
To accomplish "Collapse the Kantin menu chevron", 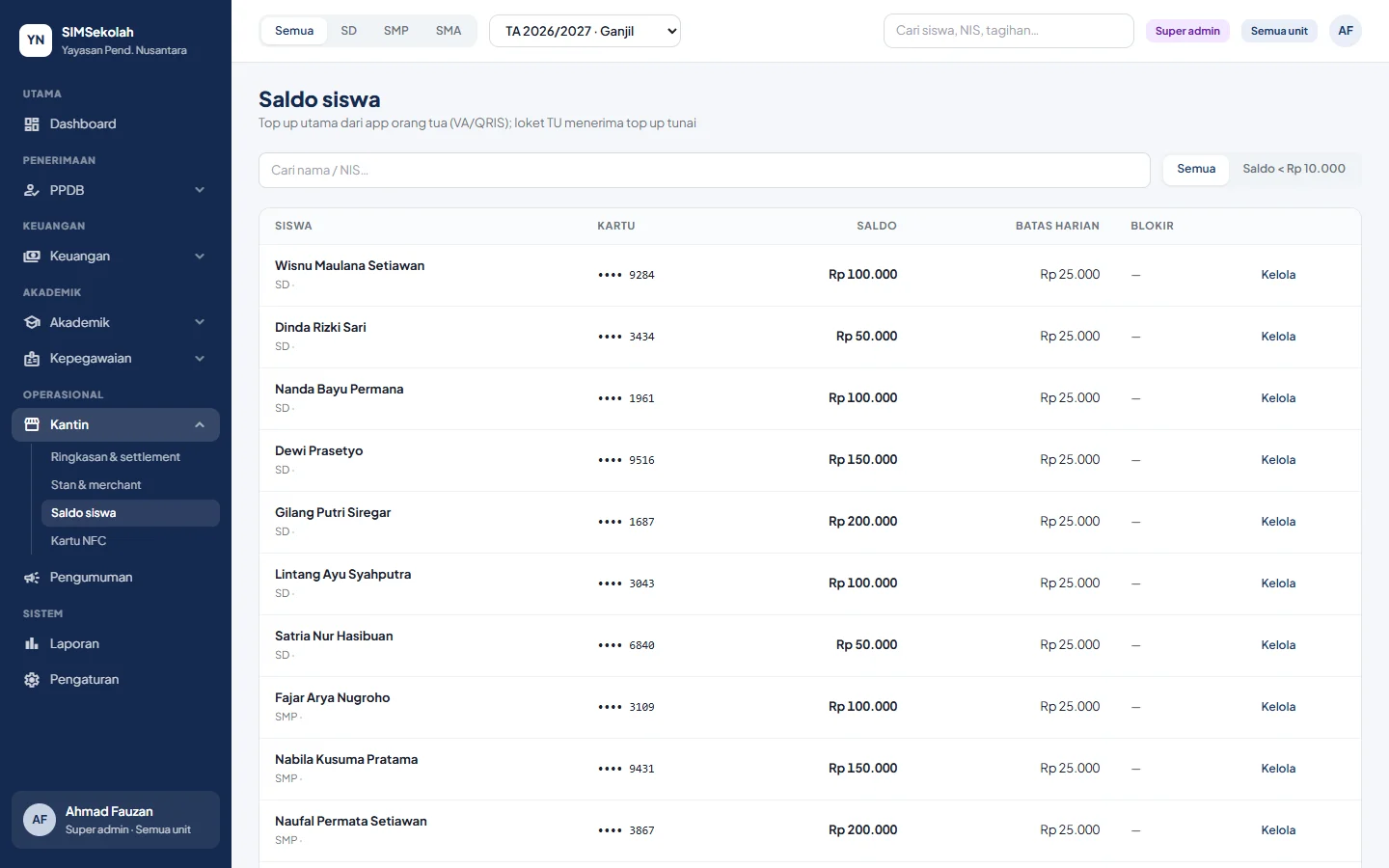I will [x=200, y=425].
